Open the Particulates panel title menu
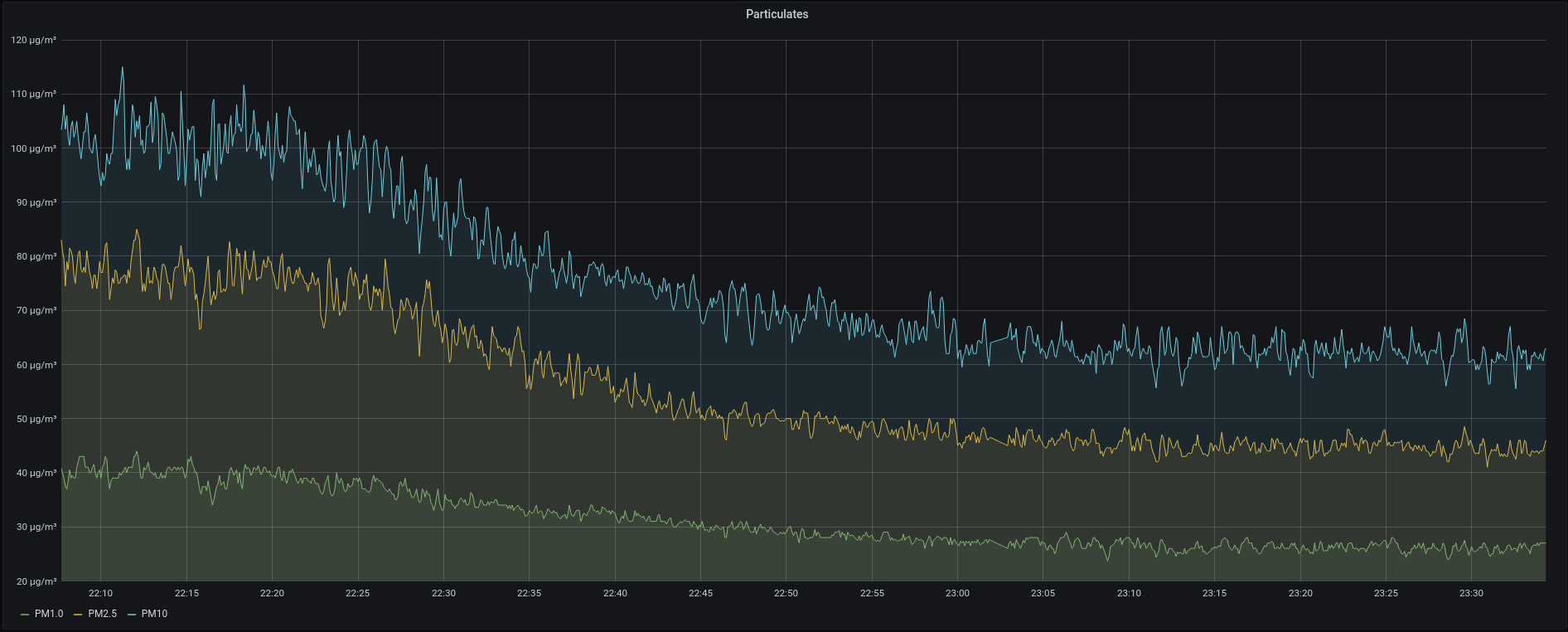 coord(777,14)
